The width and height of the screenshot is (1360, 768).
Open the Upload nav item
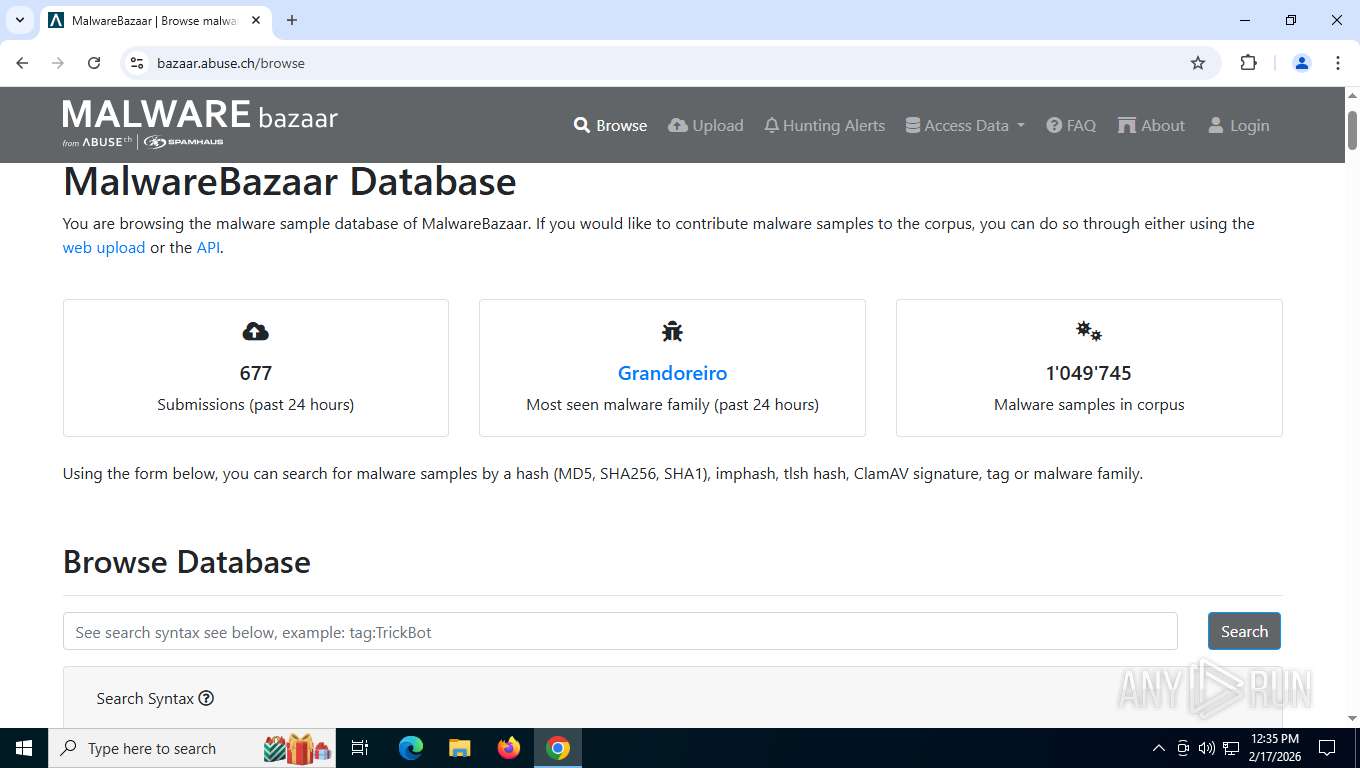tap(706, 125)
